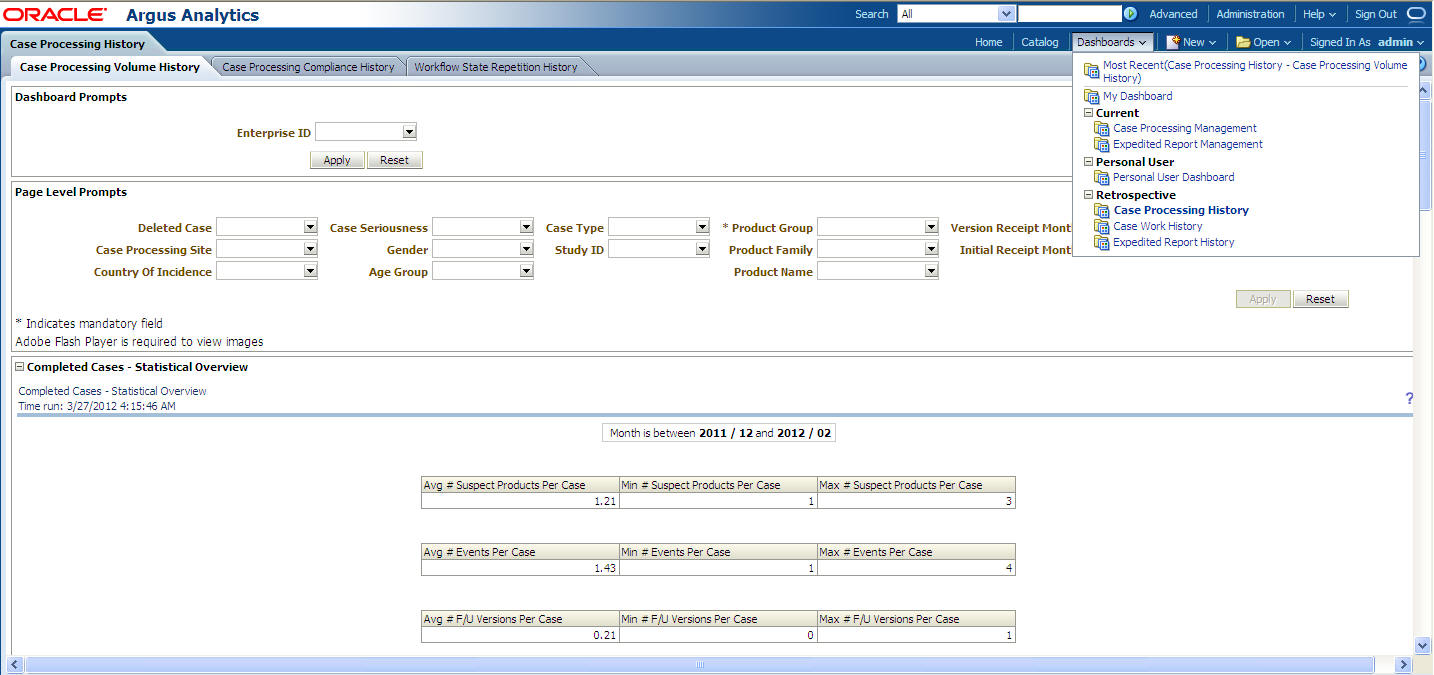Open the Expedited Report History link

click(x=1174, y=242)
